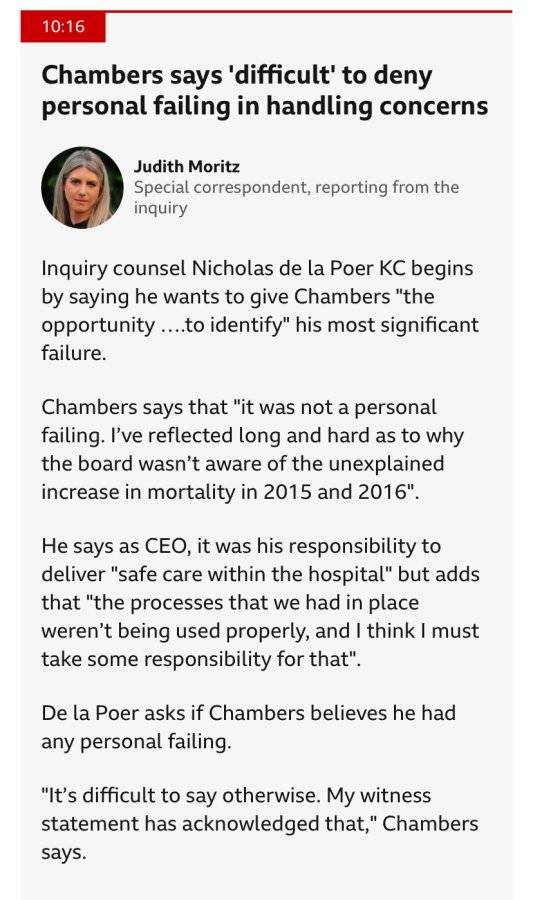Select the Judith Moritz author name
533x900 pixels.
pos(187,166)
